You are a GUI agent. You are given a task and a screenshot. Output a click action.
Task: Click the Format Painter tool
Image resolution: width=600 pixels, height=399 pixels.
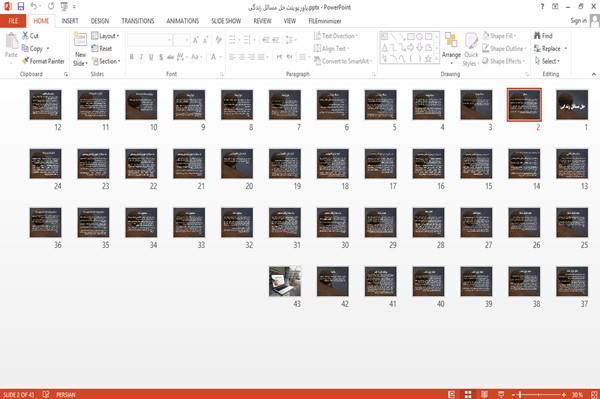(x=43, y=61)
